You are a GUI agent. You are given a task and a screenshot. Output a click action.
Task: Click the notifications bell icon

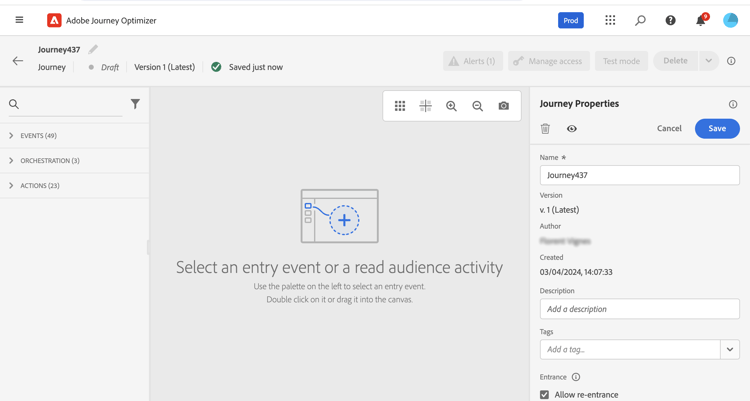(x=701, y=20)
